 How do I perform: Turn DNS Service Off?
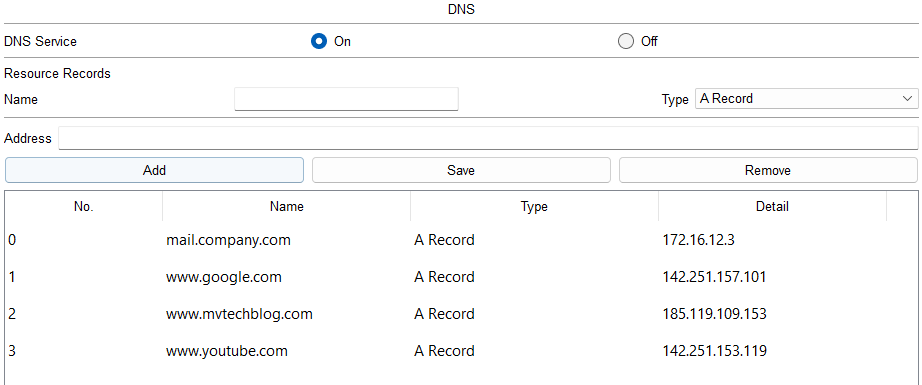[x=626, y=42]
